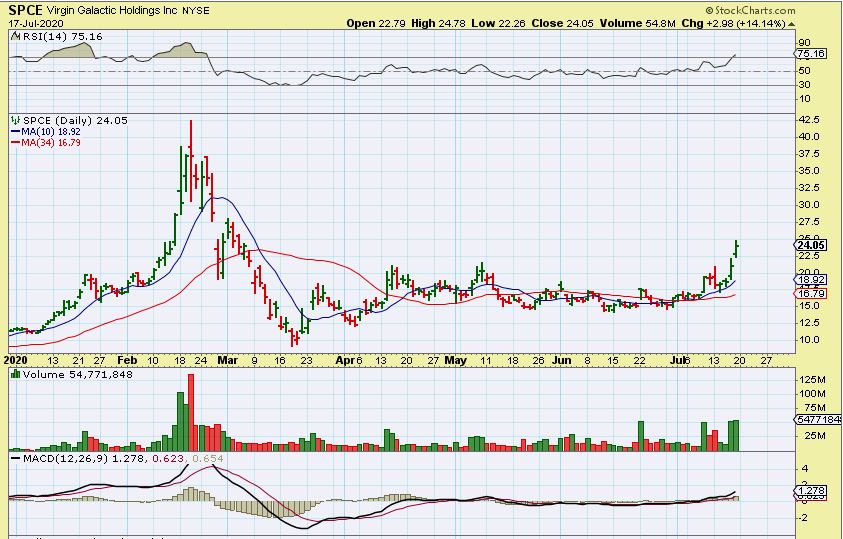This screenshot has height=539, width=843.
Task: Click the 0.623 MACD signal value
Action: click(x=168, y=458)
